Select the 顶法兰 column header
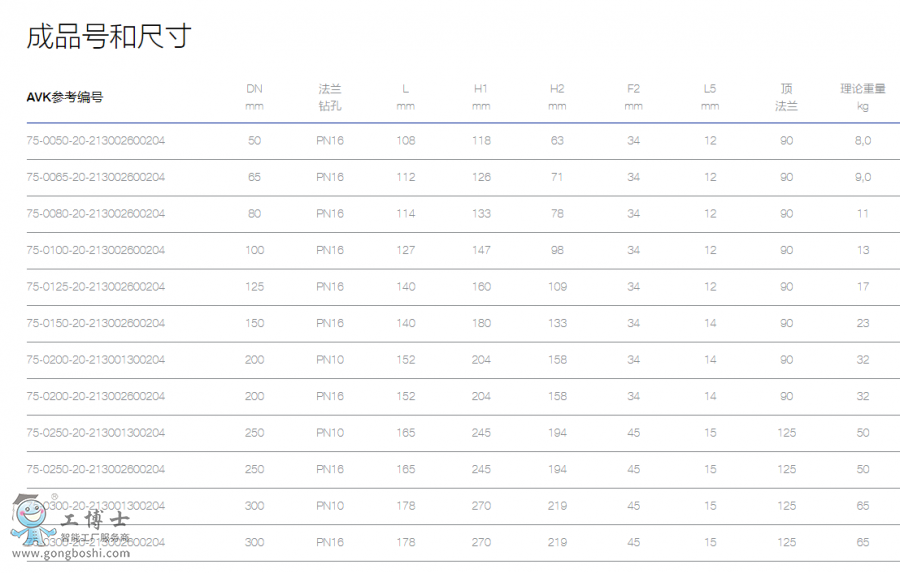The height and width of the screenshot is (573, 900). click(x=786, y=97)
